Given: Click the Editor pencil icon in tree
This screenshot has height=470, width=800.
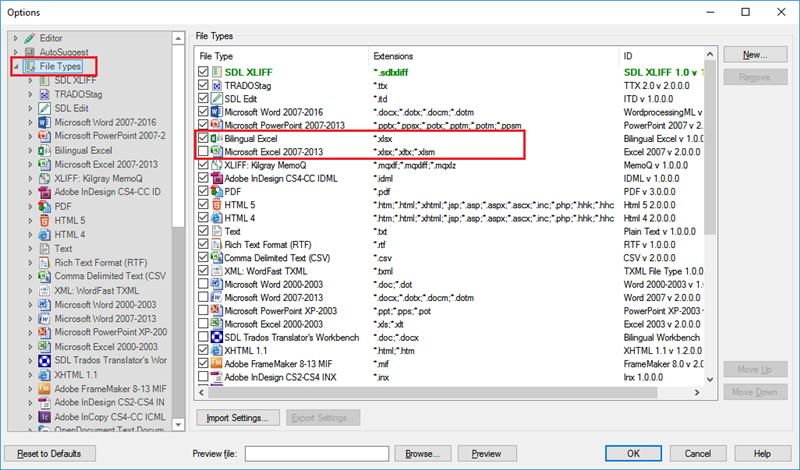Looking at the screenshot, I should coord(30,38).
